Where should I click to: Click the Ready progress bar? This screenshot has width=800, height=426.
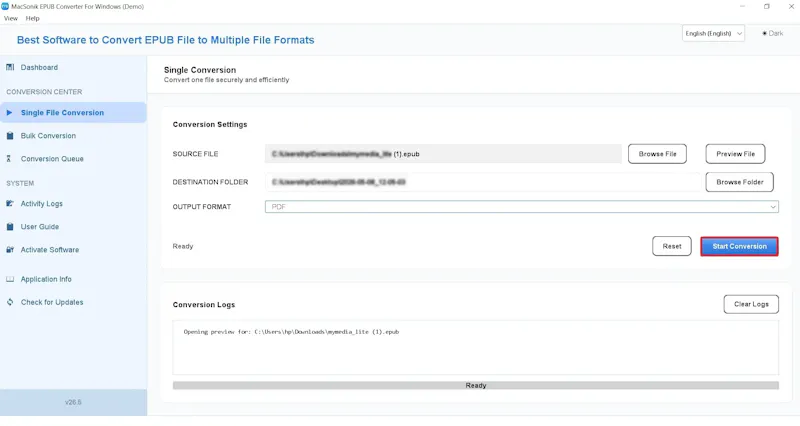(476, 385)
